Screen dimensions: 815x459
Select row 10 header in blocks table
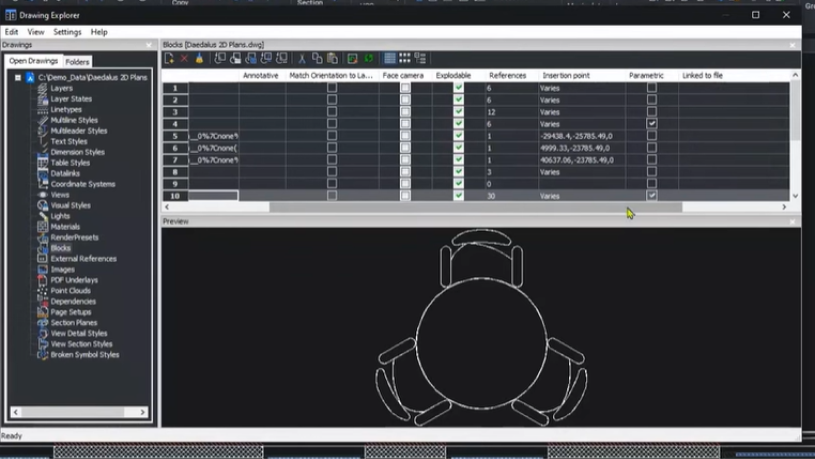(175, 196)
